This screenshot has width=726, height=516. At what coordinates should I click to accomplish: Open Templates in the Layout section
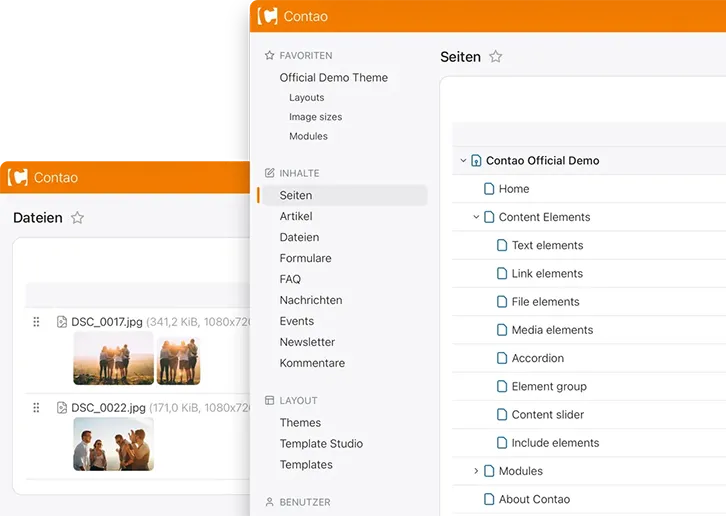[x=306, y=465]
